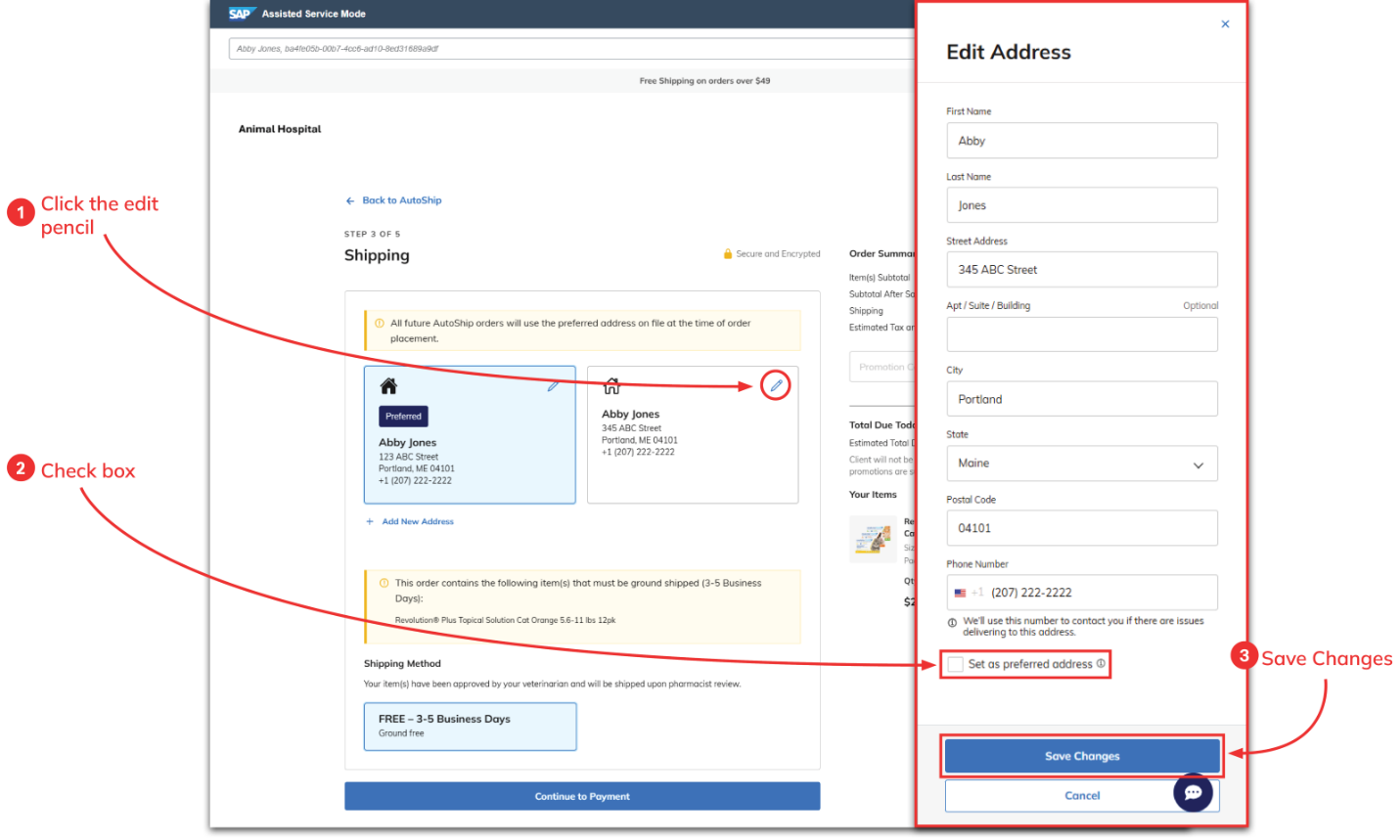Click Continue to Payment button
The image size is (1400, 840).
click(x=582, y=796)
